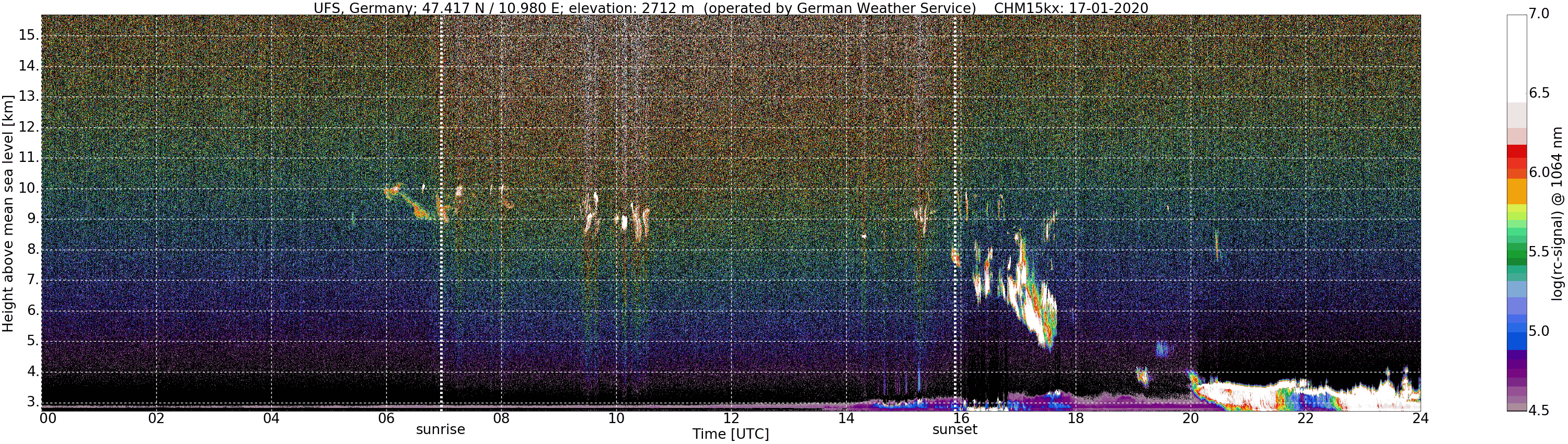Click the '5.5' colorbar tick label
The width and height of the screenshot is (1568, 444).
pyautogui.click(x=1539, y=252)
